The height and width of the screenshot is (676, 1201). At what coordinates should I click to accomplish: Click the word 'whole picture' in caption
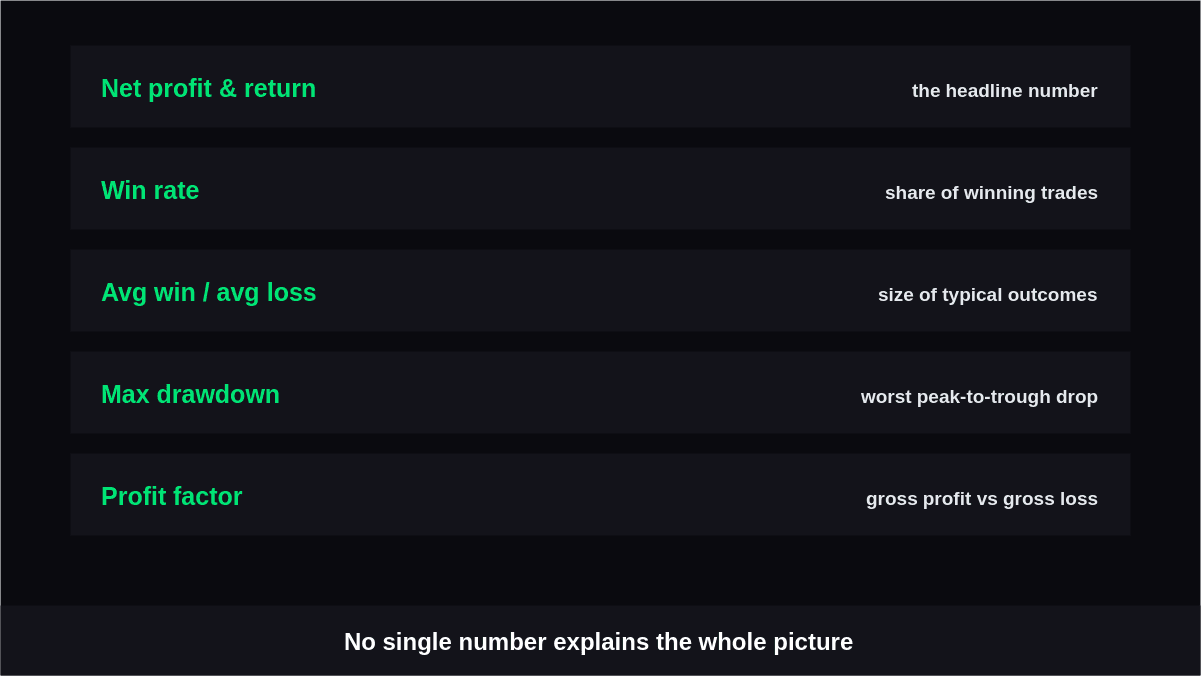point(775,642)
